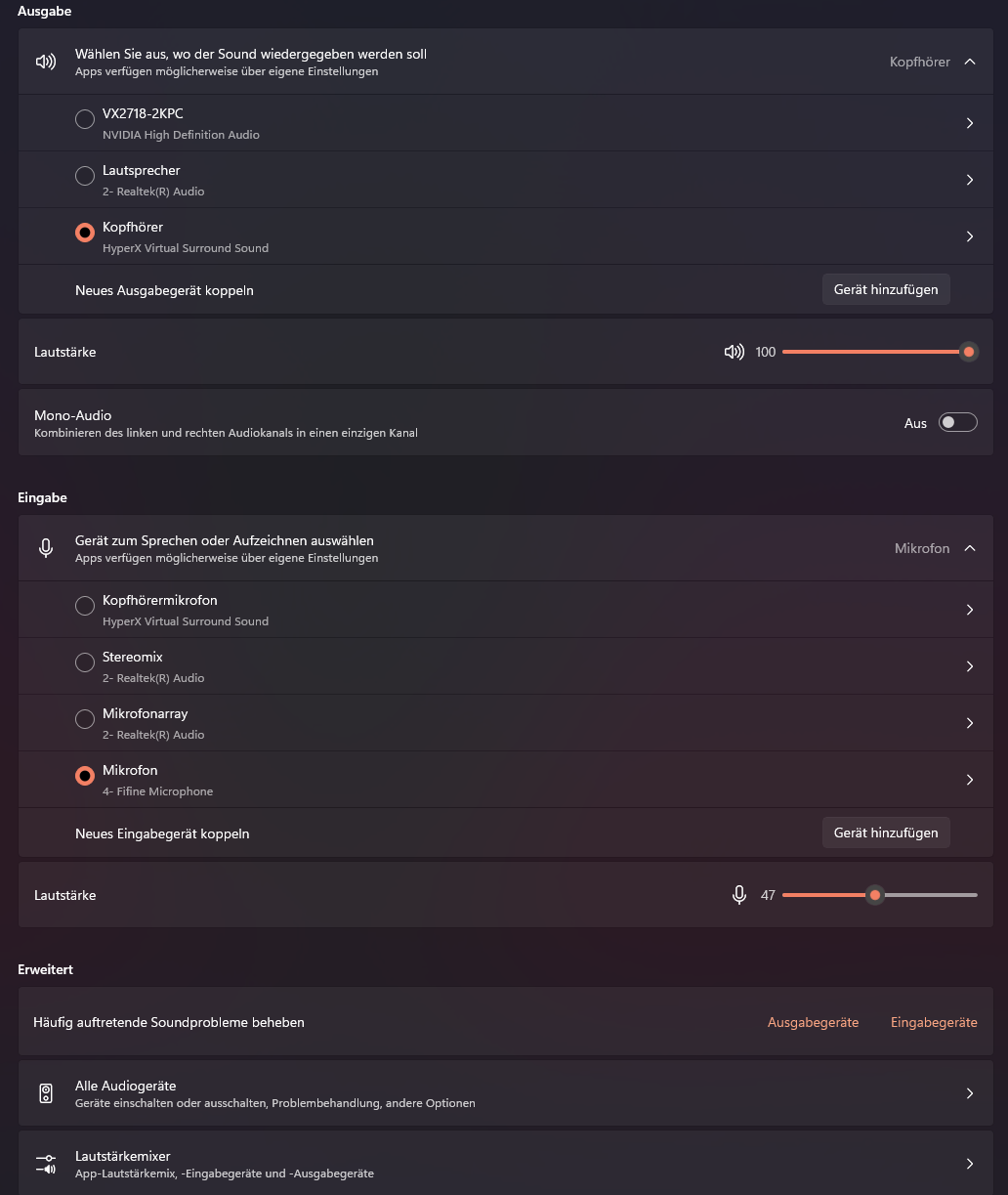
Task: Collapse the output device list chevron
Action: pyautogui.click(x=970, y=62)
